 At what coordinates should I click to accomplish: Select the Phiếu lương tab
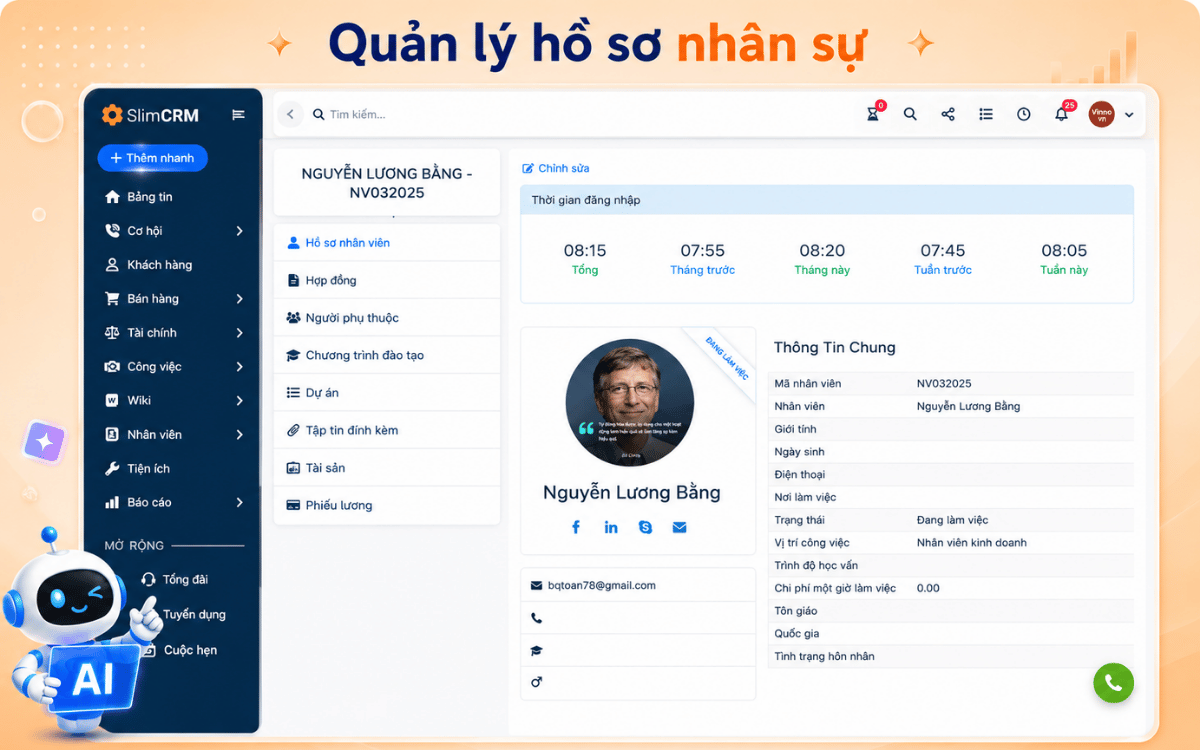pyautogui.click(x=387, y=506)
